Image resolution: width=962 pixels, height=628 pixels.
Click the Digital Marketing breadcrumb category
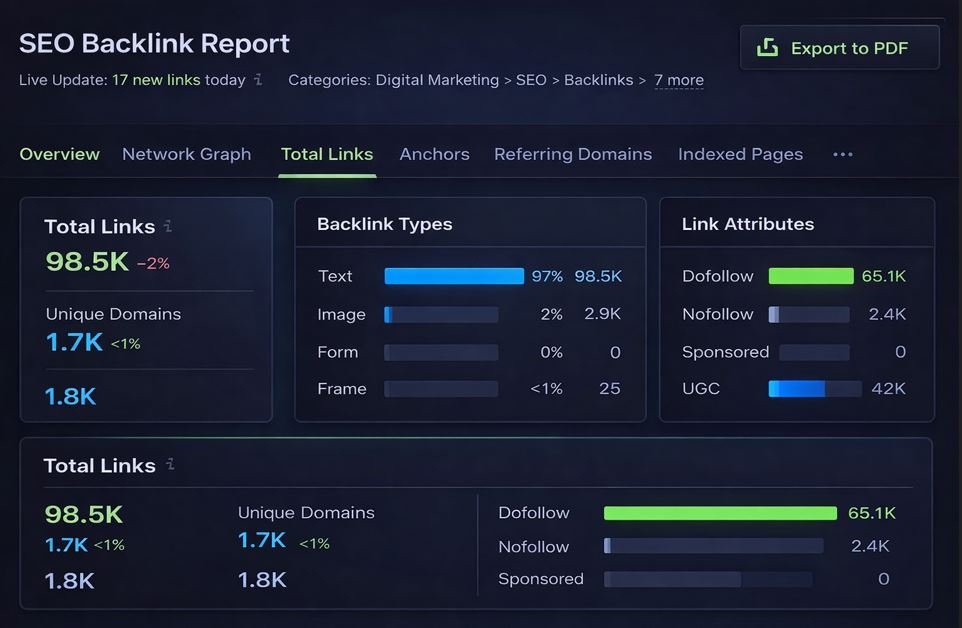tap(437, 80)
